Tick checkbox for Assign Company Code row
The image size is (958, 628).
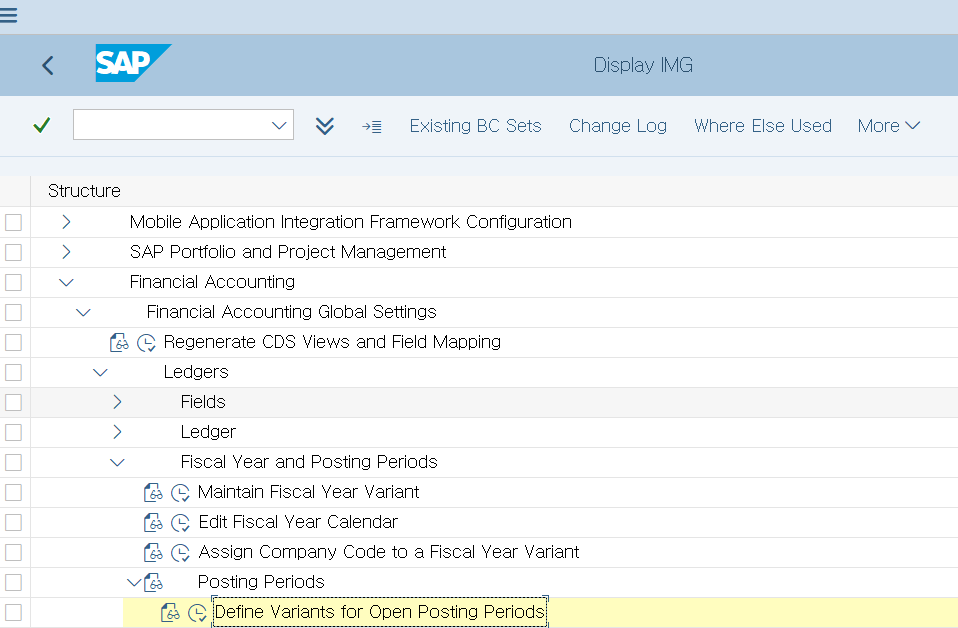13,552
